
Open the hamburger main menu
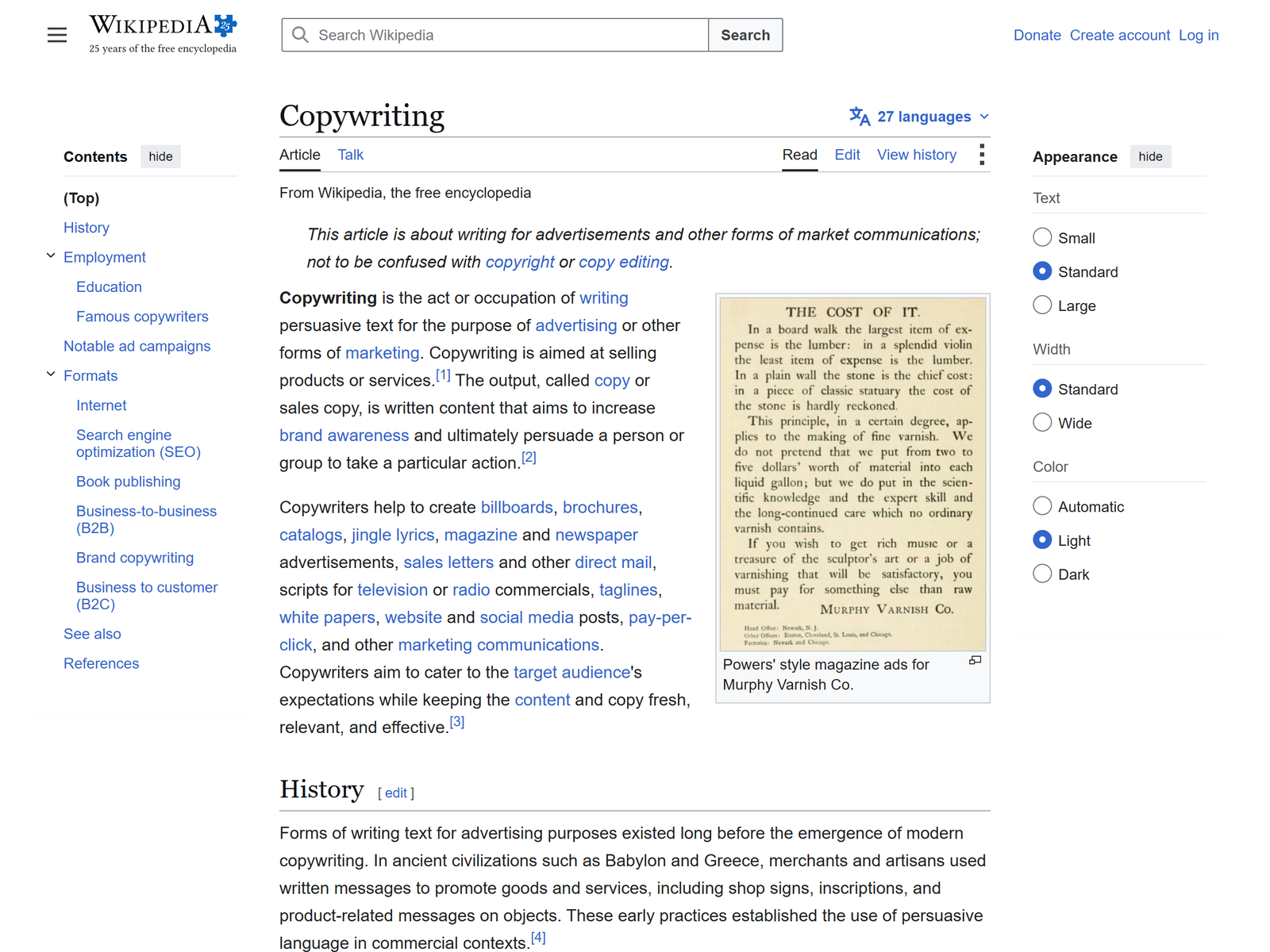coord(57,35)
